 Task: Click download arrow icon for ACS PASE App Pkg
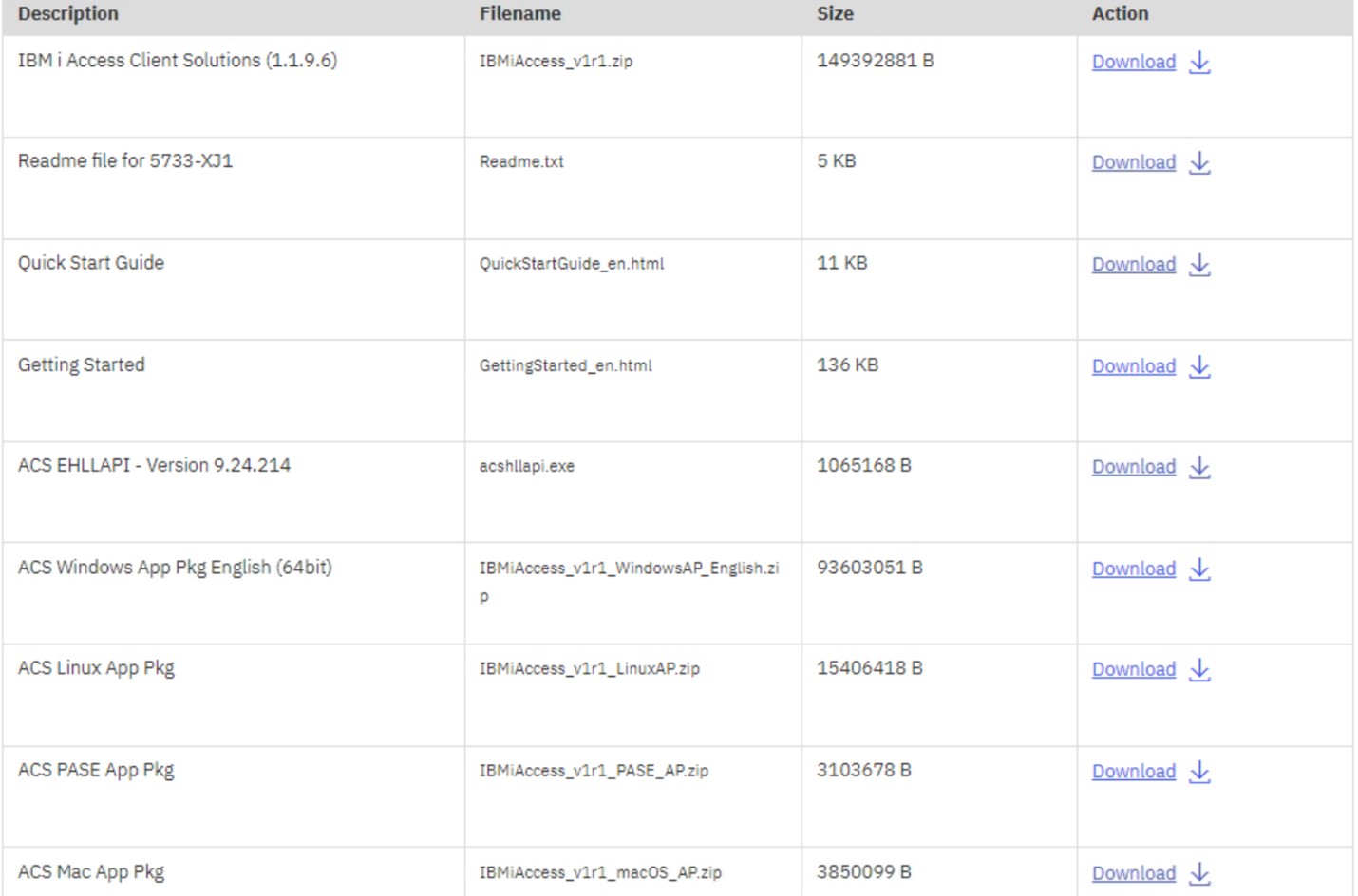(x=1199, y=772)
